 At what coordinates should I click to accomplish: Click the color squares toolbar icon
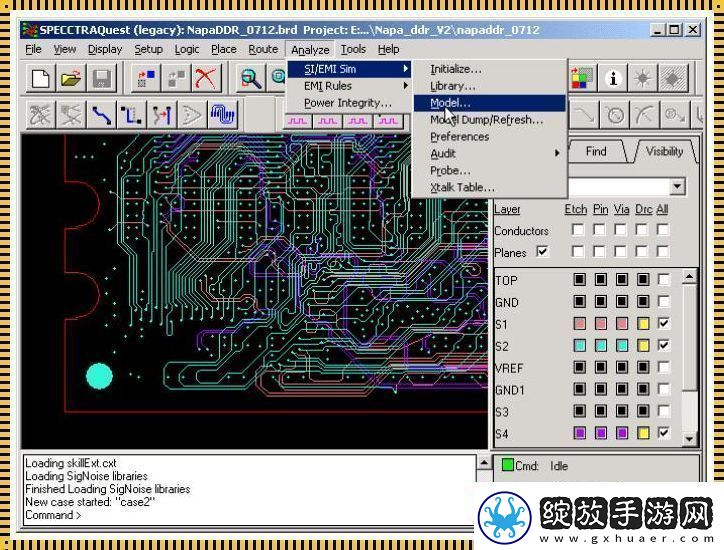click(x=581, y=79)
